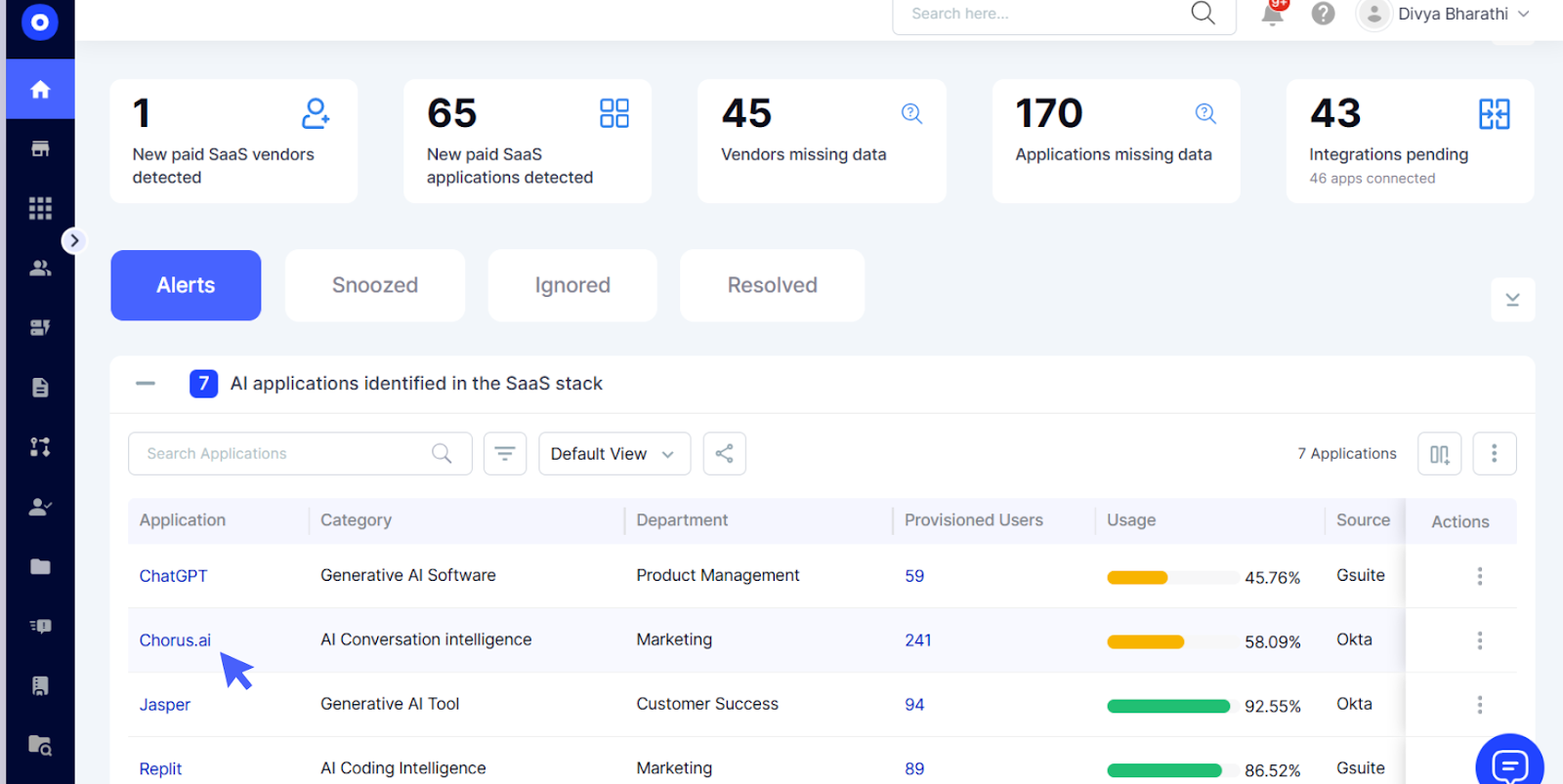Click the Category column header

[x=356, y=520]
